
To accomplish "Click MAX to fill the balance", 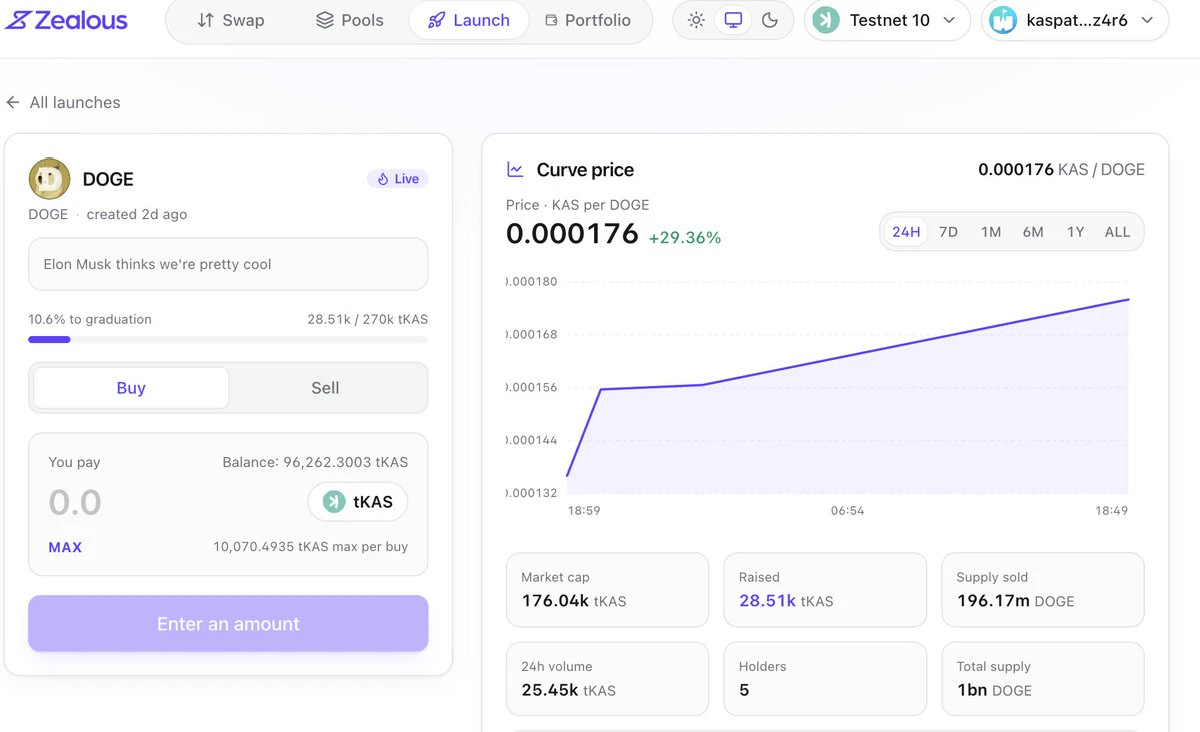I will tap(65, 547).
